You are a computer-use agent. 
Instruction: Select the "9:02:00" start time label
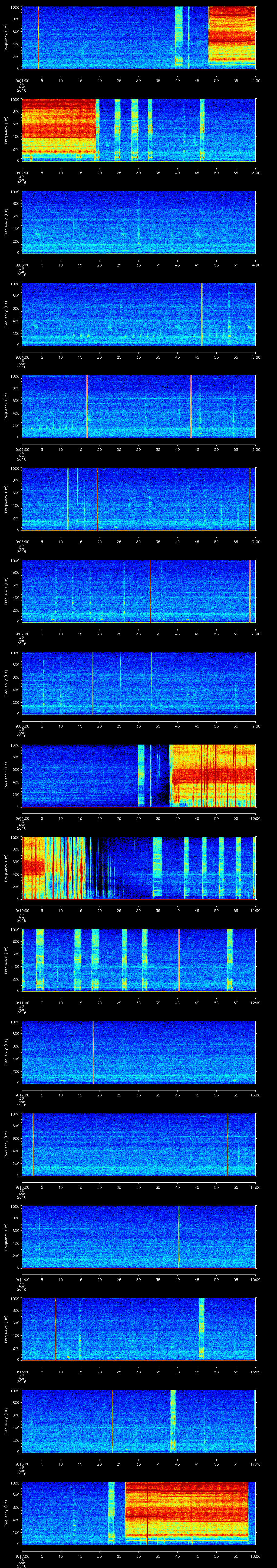coord(22,173)
